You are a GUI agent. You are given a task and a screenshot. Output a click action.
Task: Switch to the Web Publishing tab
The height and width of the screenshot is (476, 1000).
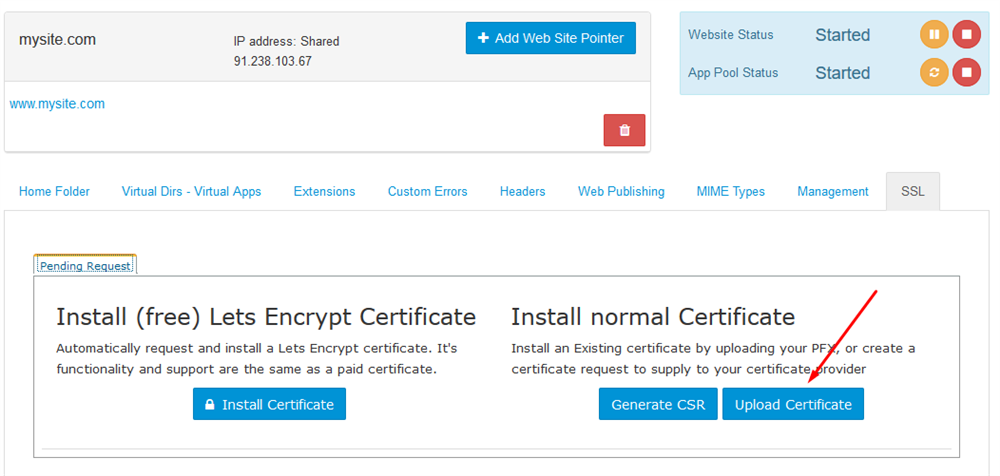[x=621, y=191]
